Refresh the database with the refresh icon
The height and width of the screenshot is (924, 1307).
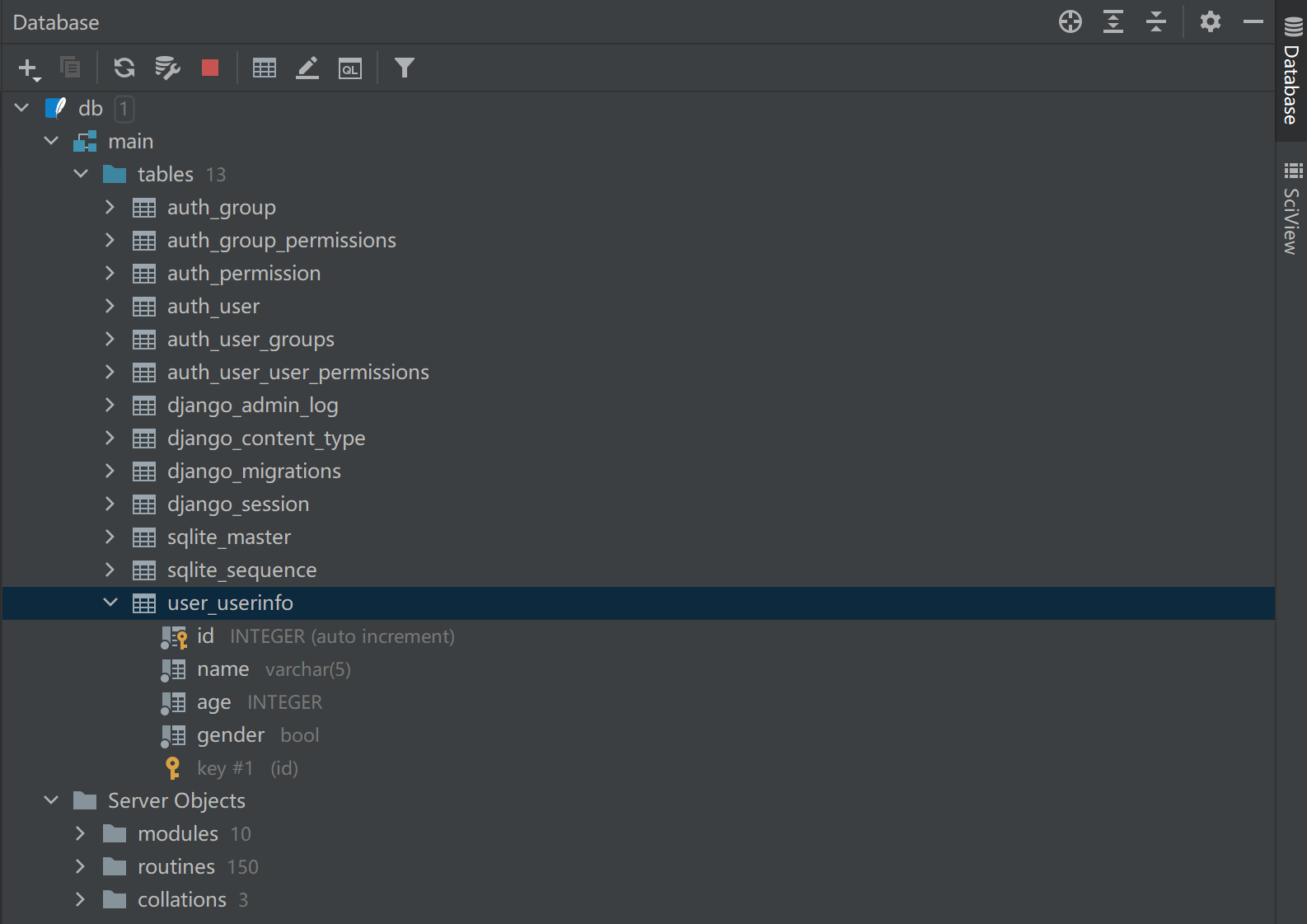tap(124, 68)
